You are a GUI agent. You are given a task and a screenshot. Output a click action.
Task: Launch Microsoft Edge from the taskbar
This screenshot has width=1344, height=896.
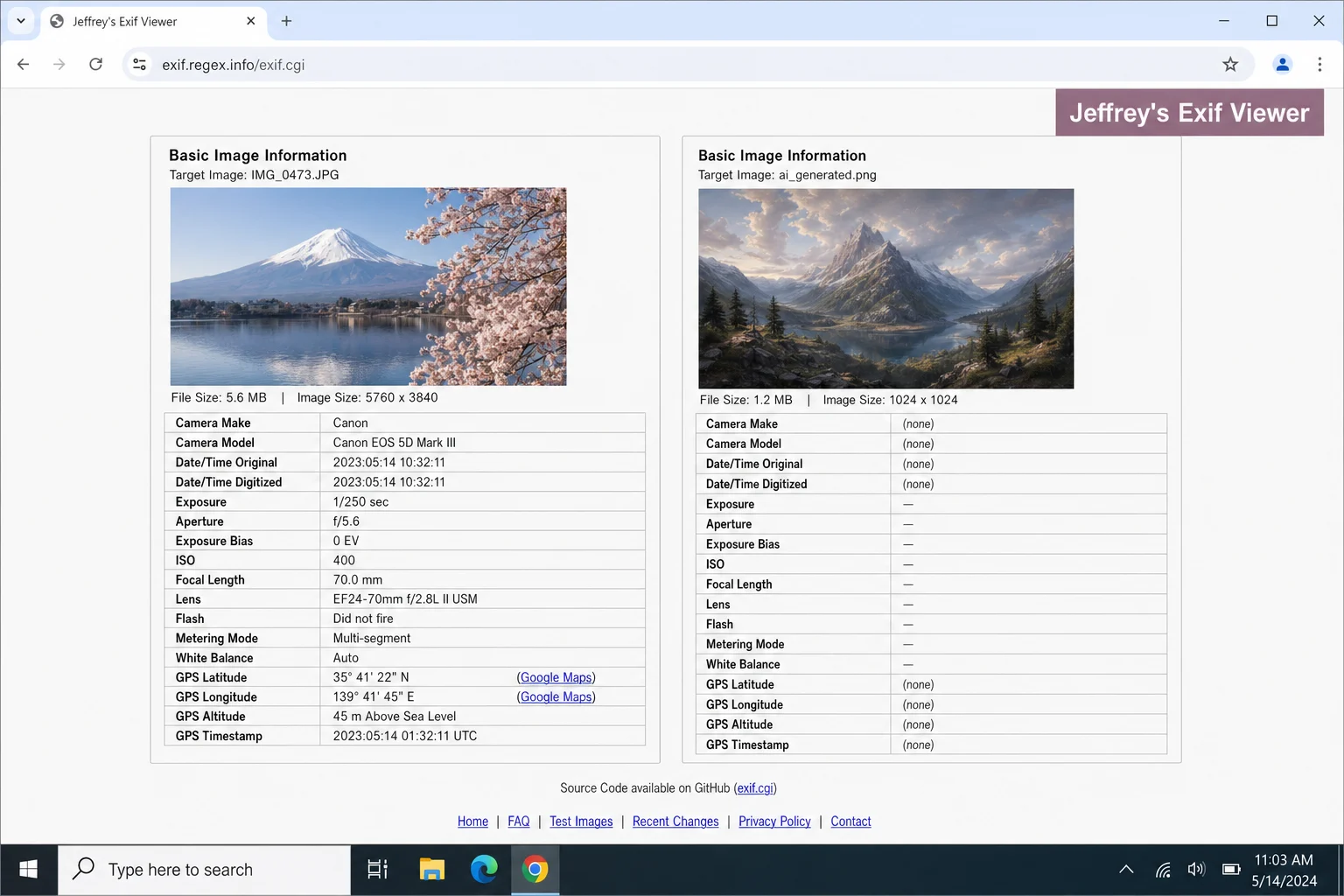pos(484,869)
